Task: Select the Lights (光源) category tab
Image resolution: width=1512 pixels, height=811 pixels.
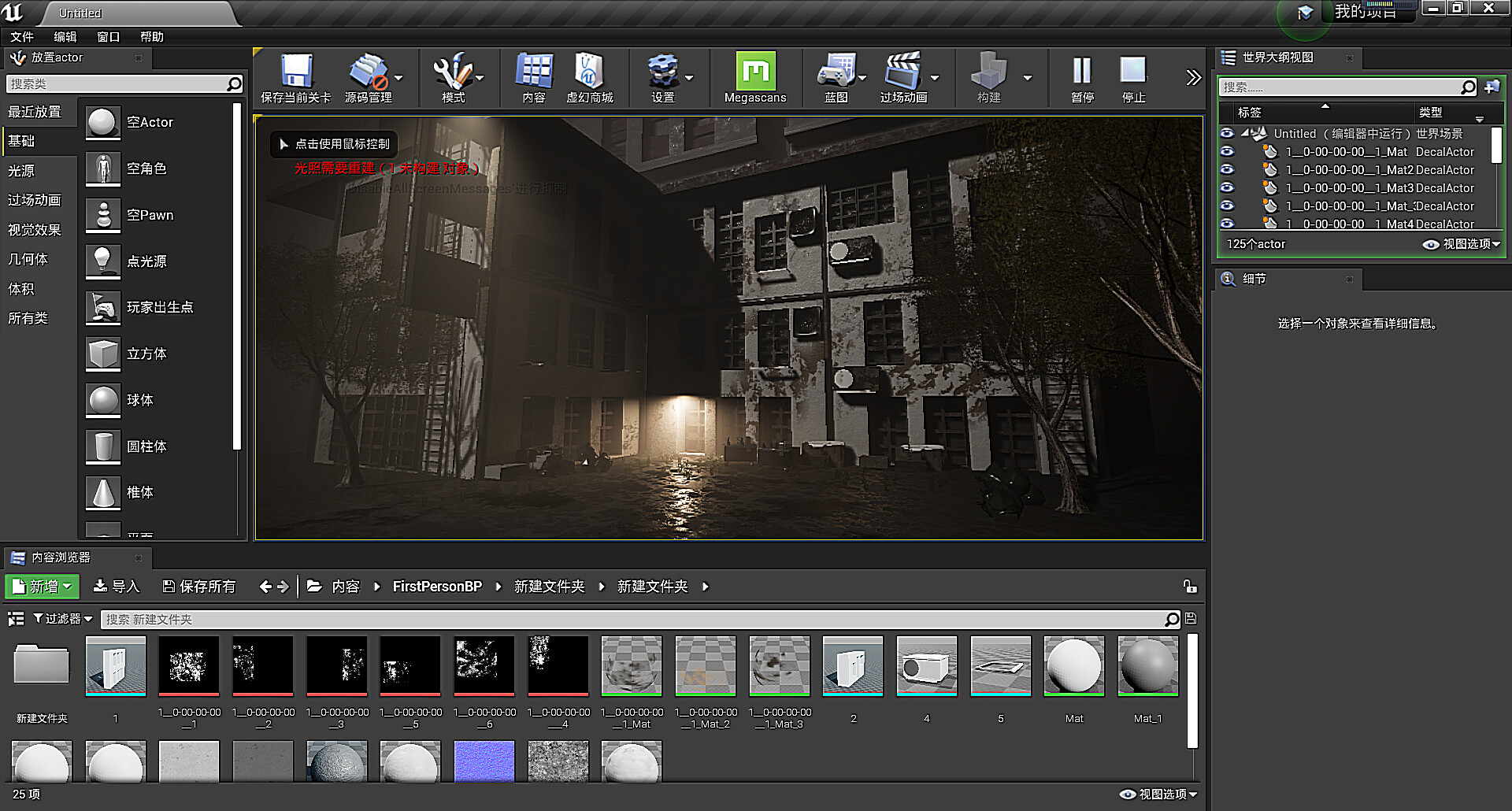Action: 22,171
